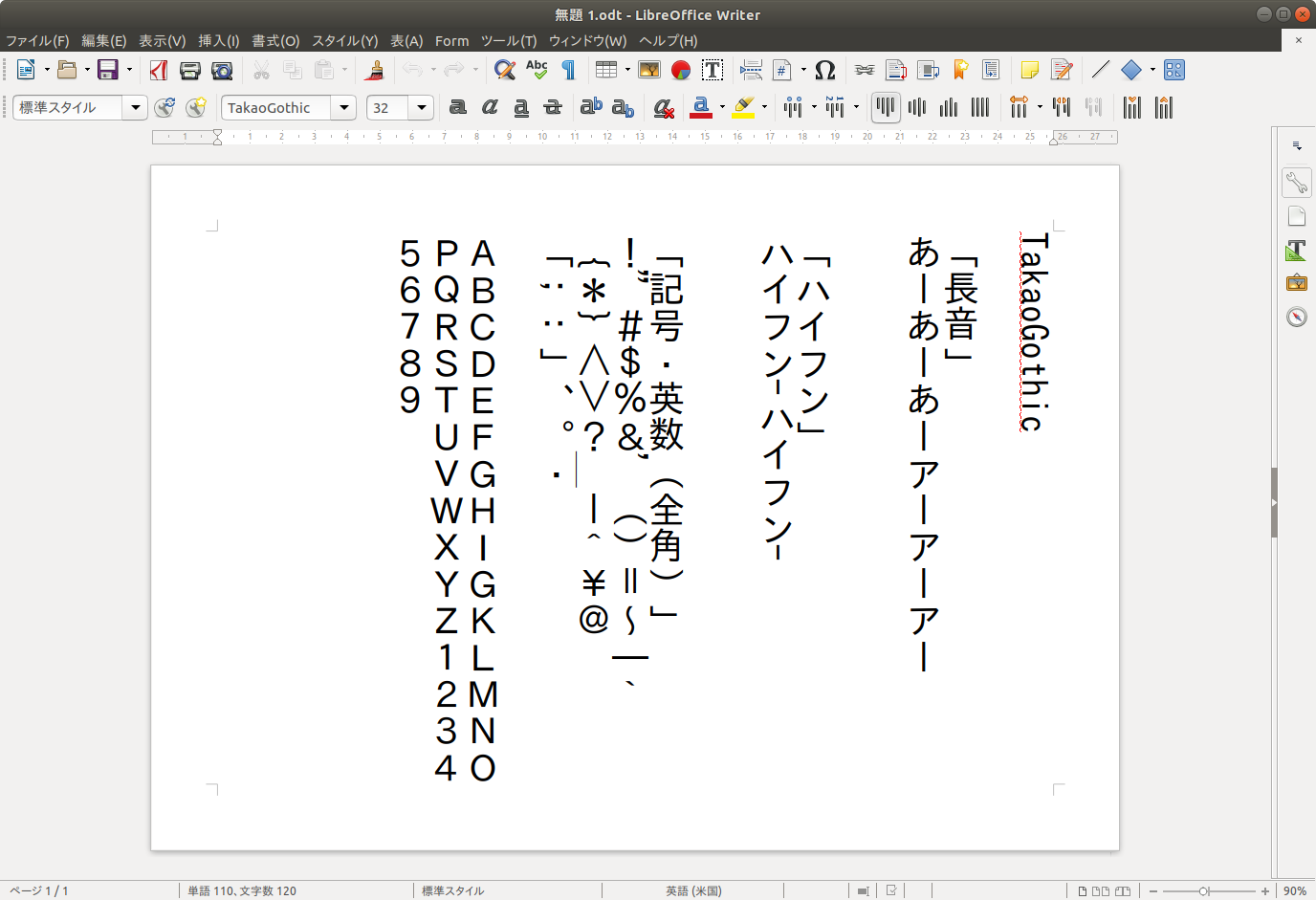Click the 90% zoom level
The height and width of the screenshot is (900, 1316).
[1295, 890]
